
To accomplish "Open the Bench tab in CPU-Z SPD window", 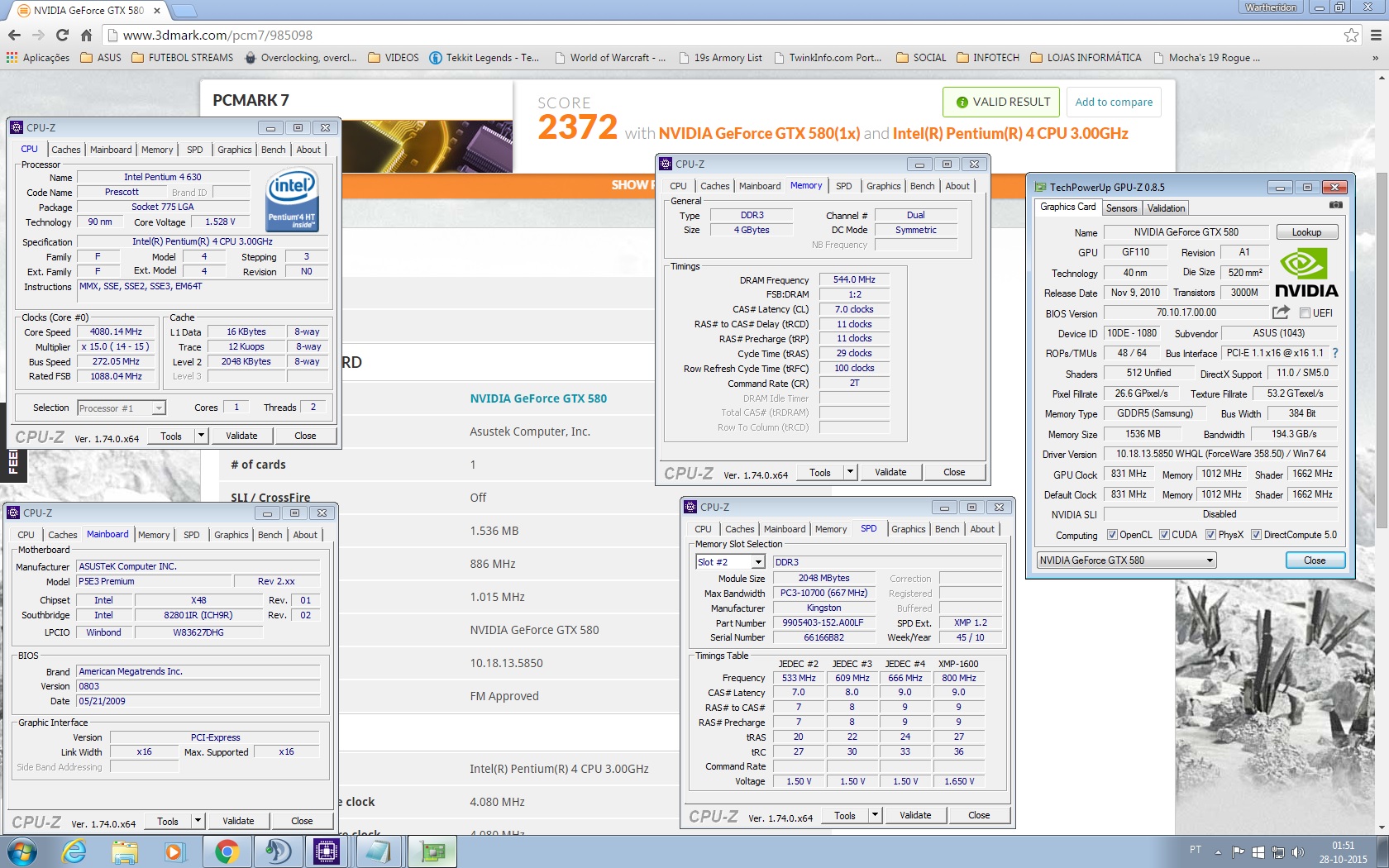I will coord(947,529).
